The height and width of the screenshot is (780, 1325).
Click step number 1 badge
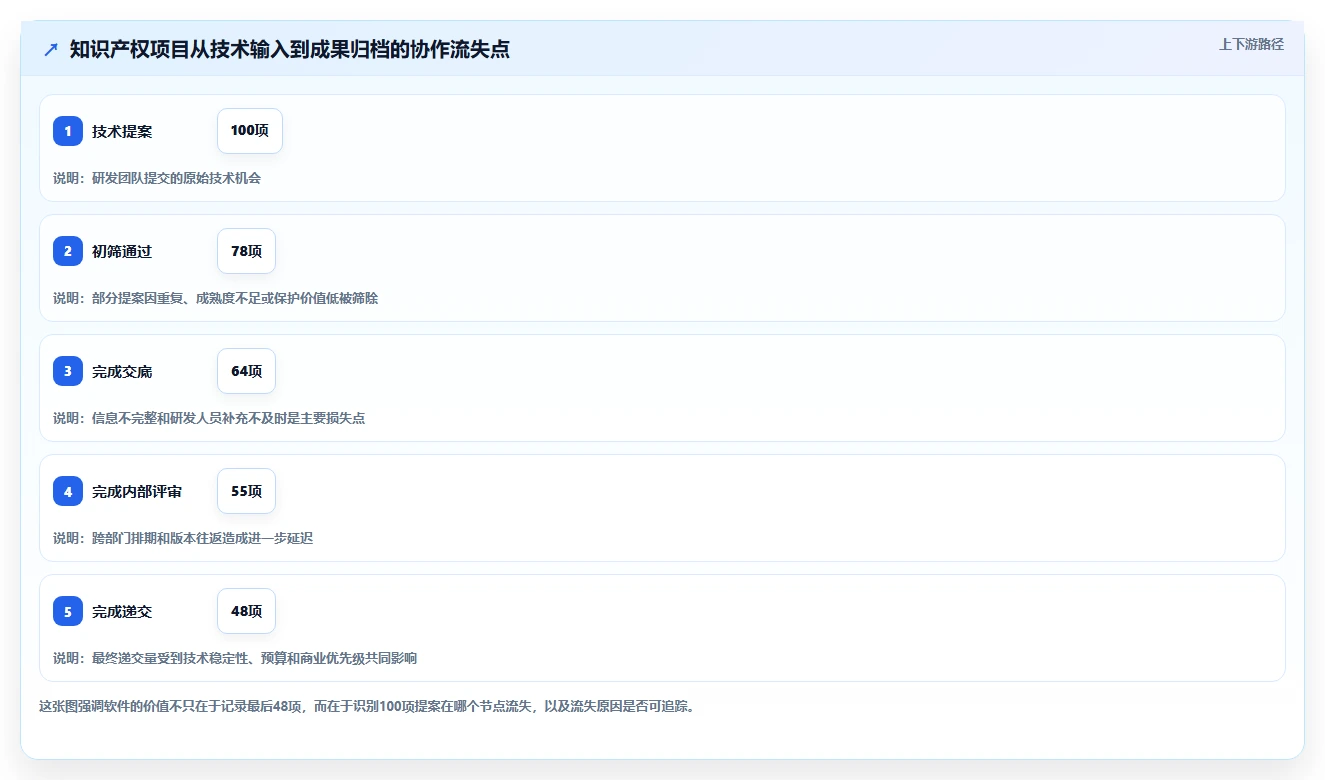(x=68, y=131)
